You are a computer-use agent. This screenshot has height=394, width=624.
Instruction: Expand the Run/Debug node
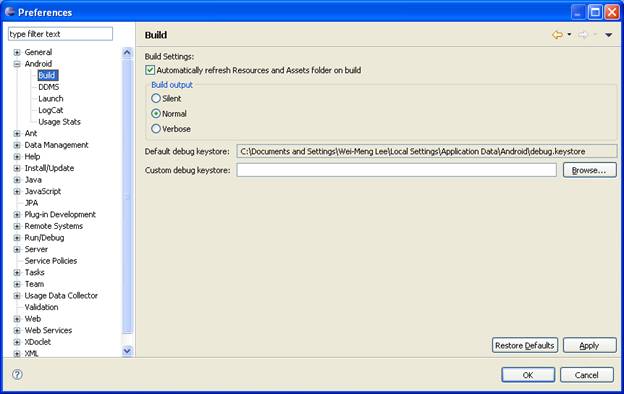tap(17, 238)
